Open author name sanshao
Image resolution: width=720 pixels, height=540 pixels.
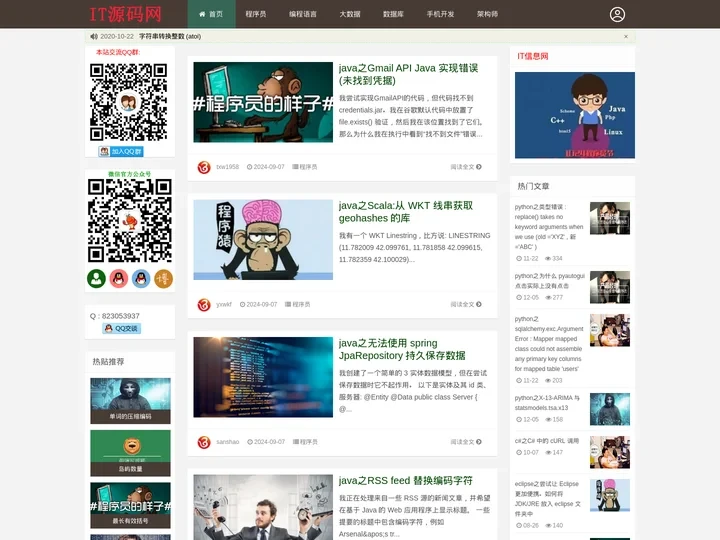coord(227,442)
